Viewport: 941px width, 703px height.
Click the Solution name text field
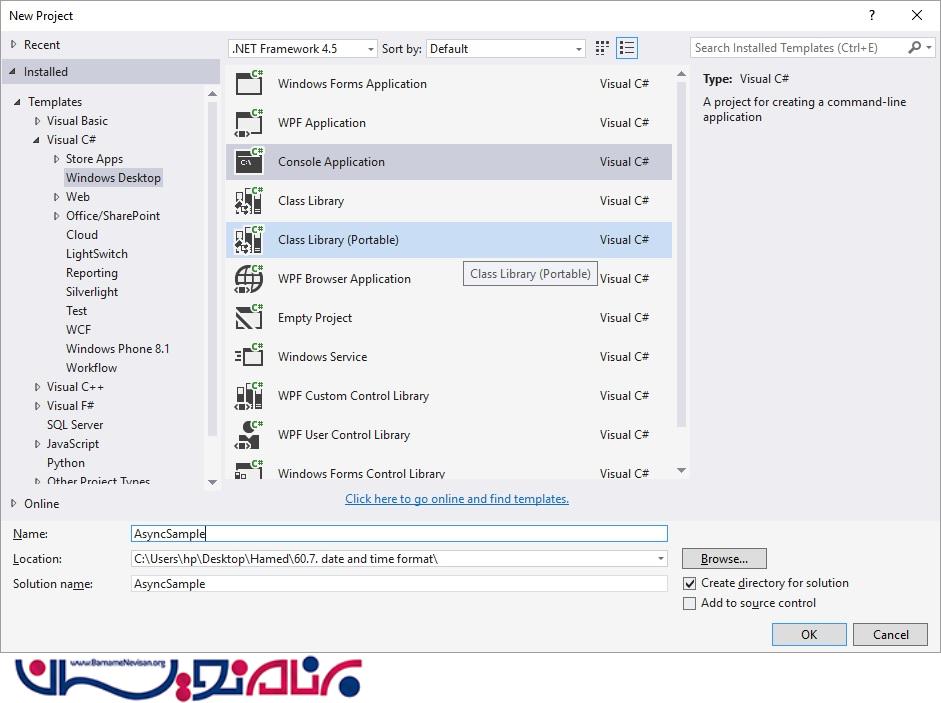[x=399, y=584]
